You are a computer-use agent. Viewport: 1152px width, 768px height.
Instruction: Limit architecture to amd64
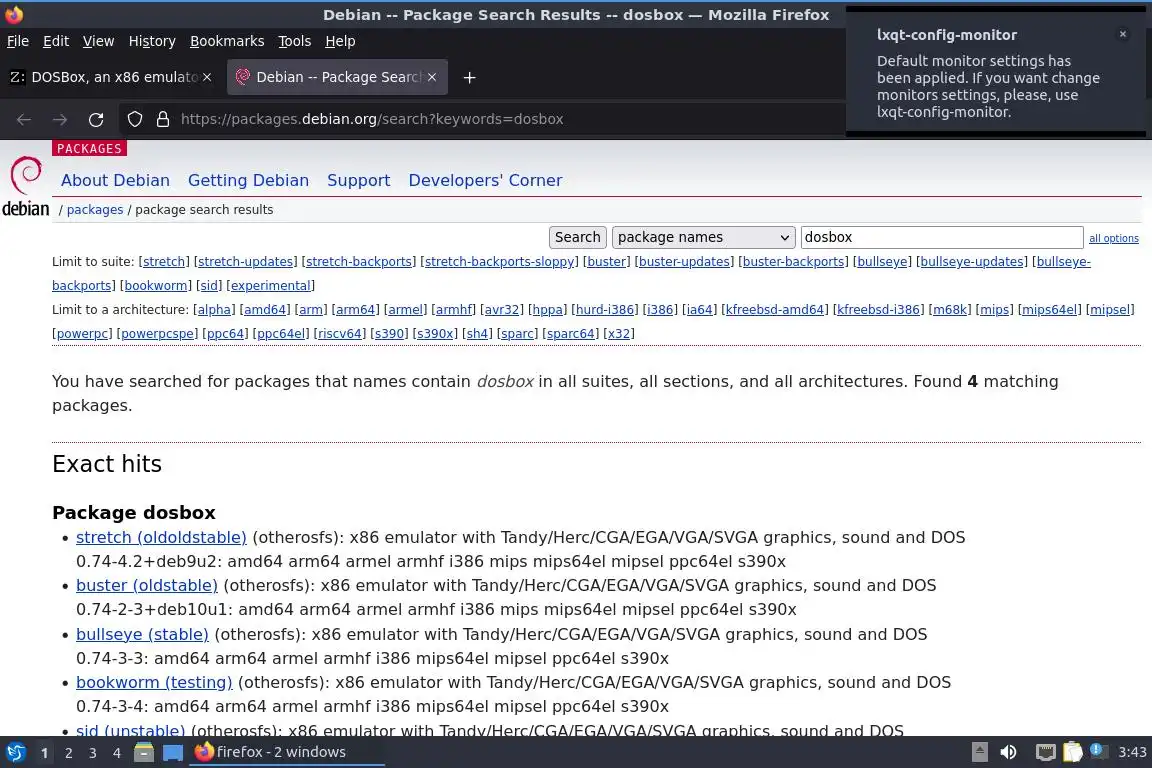[x=264, y=310]
